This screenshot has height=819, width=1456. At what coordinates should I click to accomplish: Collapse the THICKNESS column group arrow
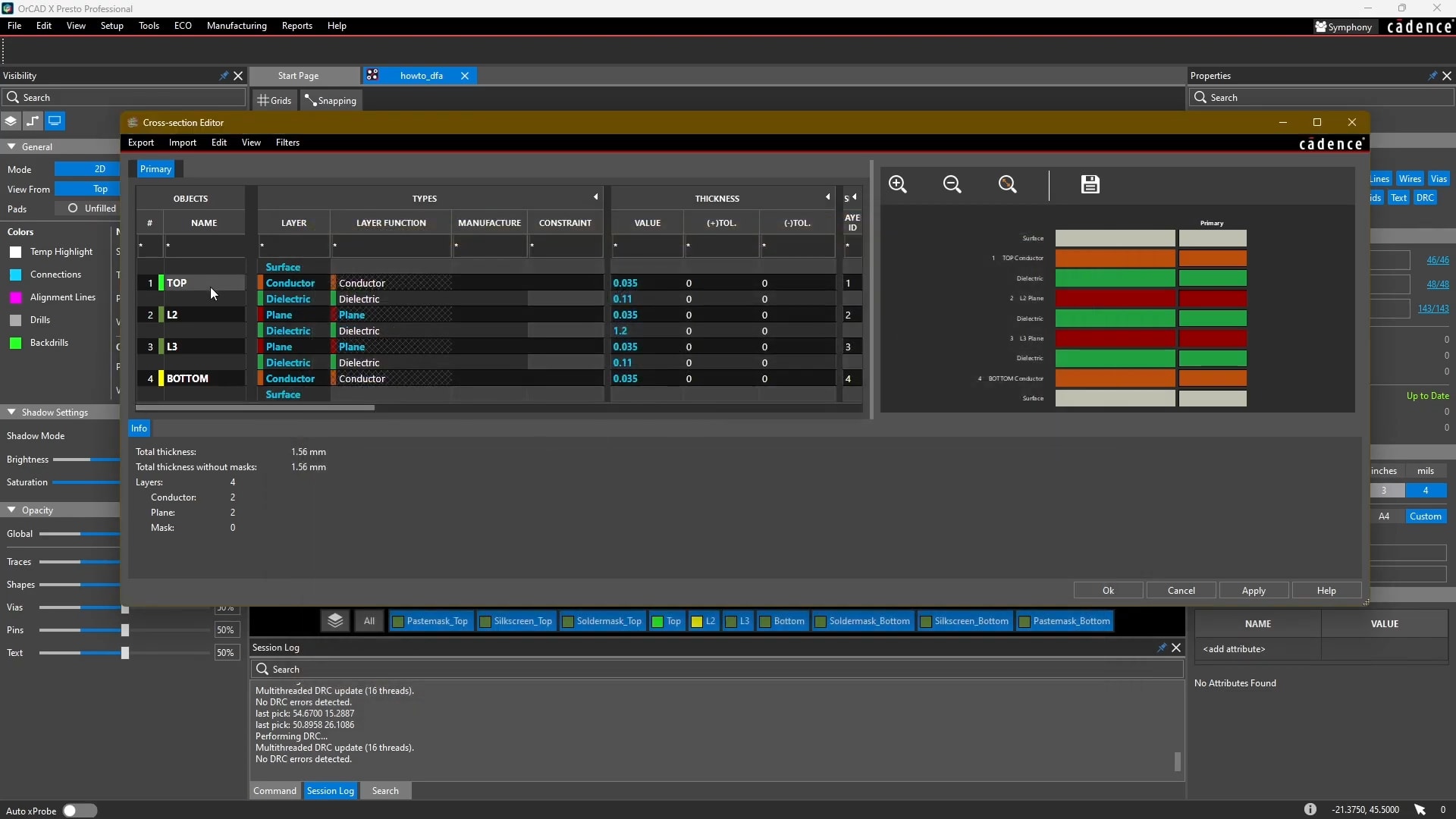coord(828,197)
